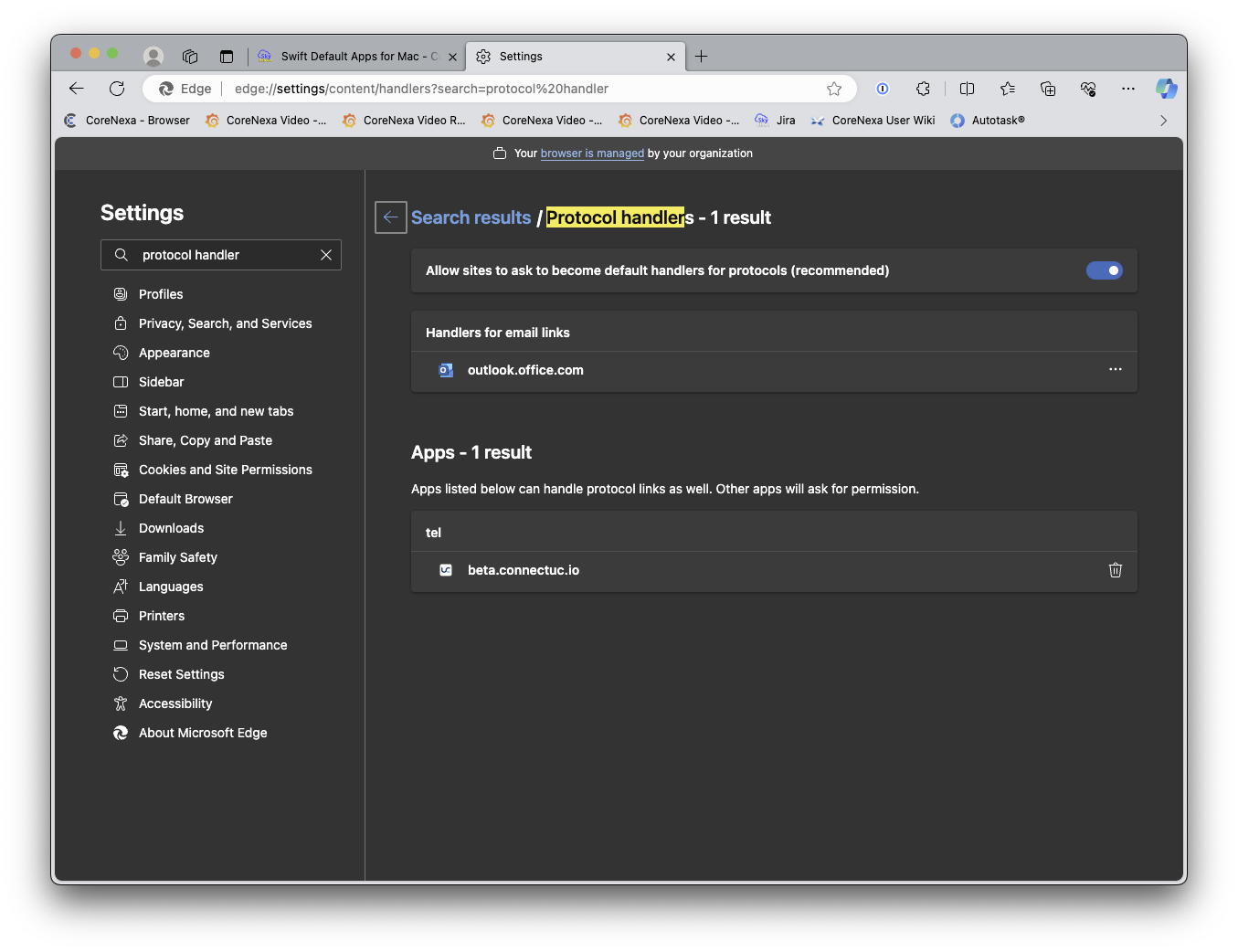Add page to favorites with star icon
This screenshot has width=1238, height=952.
(x=834, y=89)
